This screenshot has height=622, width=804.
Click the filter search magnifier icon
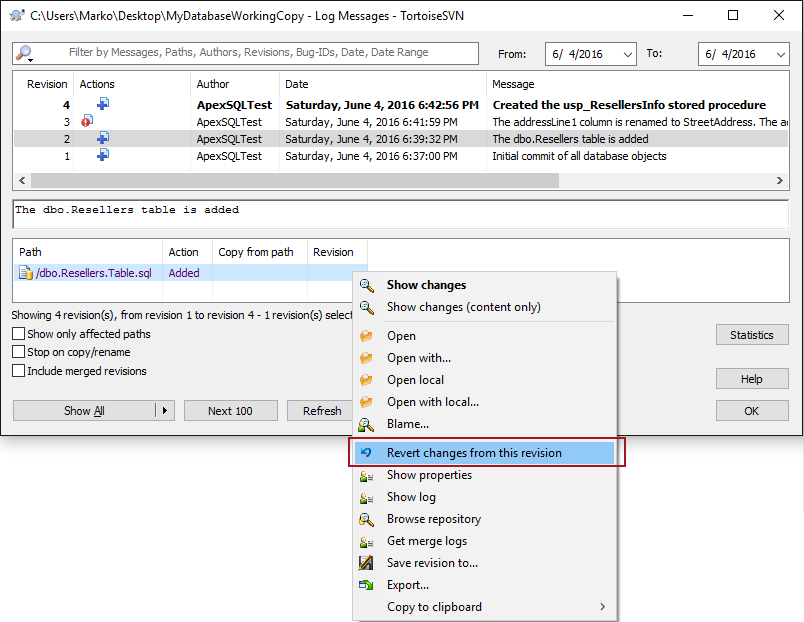click(24, 53)
